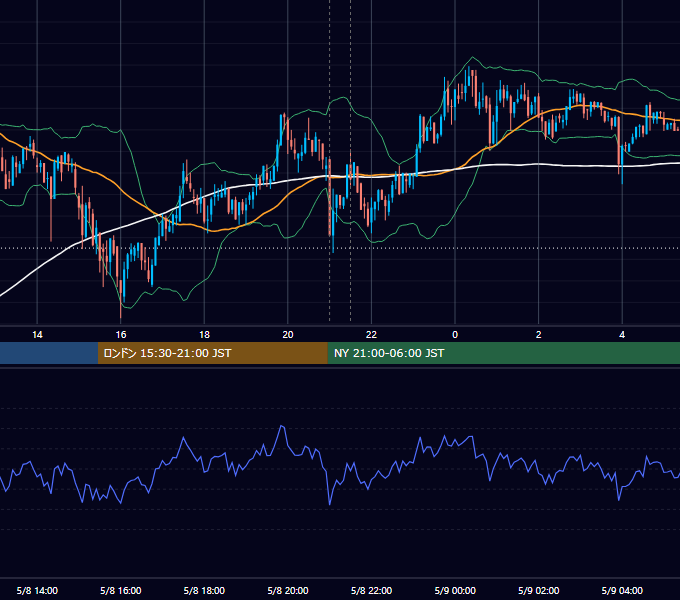Viewport: 680px width, 600px height.
Task: Click the 5/8 18:00 label on indicator axis
Action: point(204,590)
